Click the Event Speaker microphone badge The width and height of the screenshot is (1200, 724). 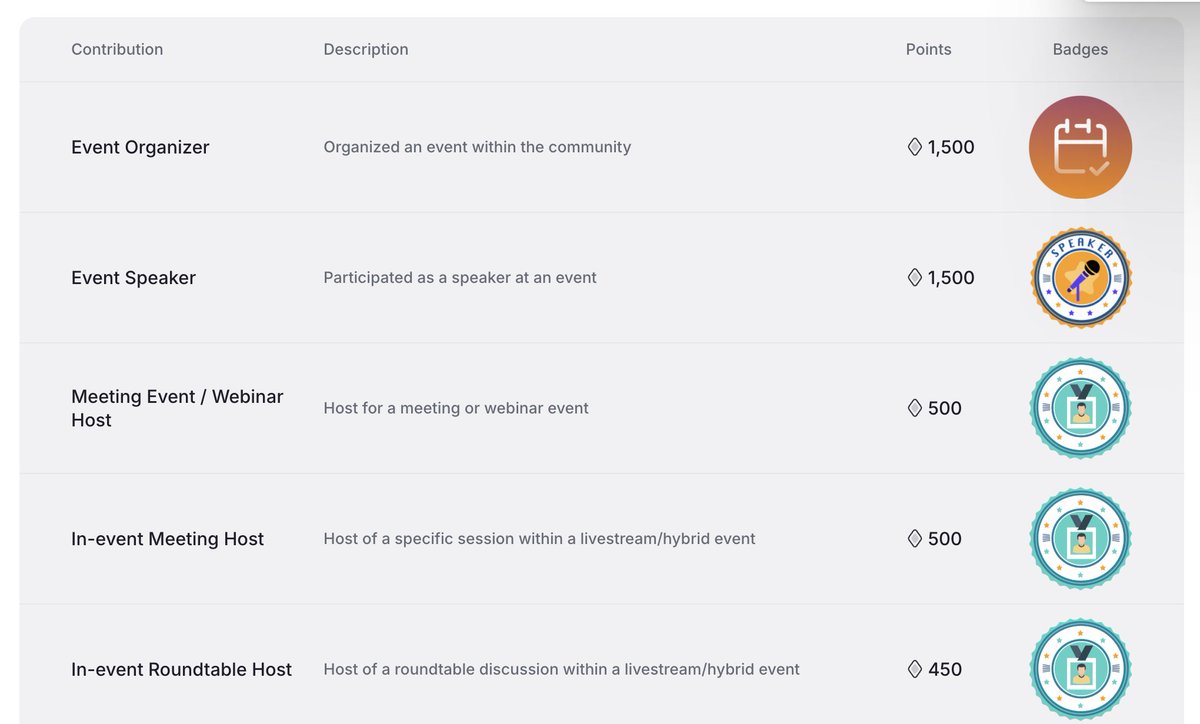pos(1080,278)
